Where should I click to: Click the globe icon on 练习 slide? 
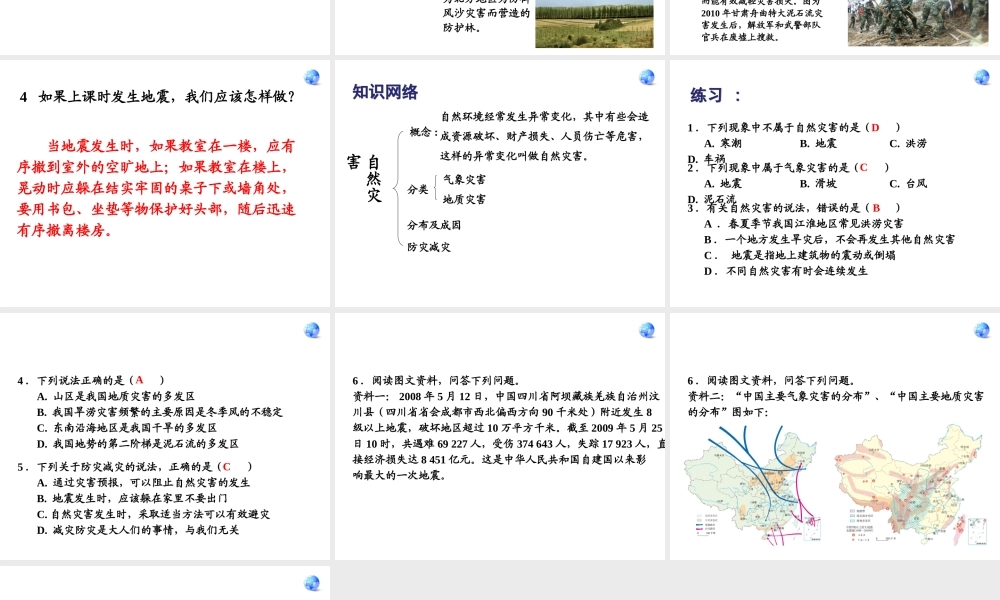982,77
